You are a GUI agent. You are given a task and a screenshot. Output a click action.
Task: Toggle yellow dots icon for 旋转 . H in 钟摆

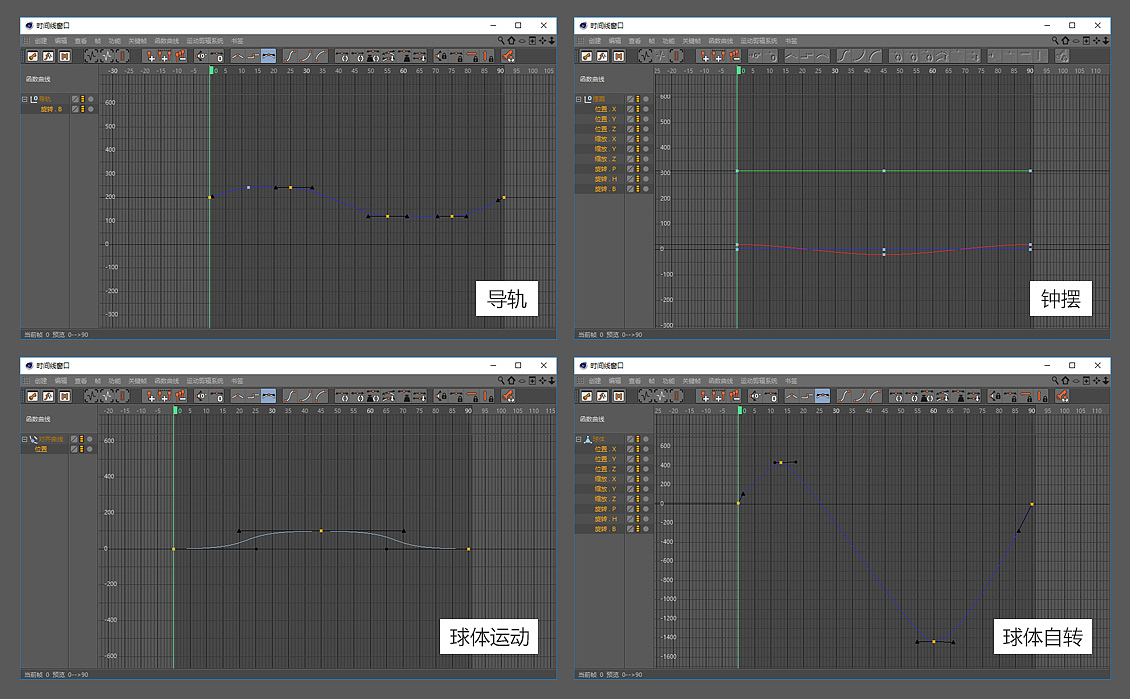[638, 179]
